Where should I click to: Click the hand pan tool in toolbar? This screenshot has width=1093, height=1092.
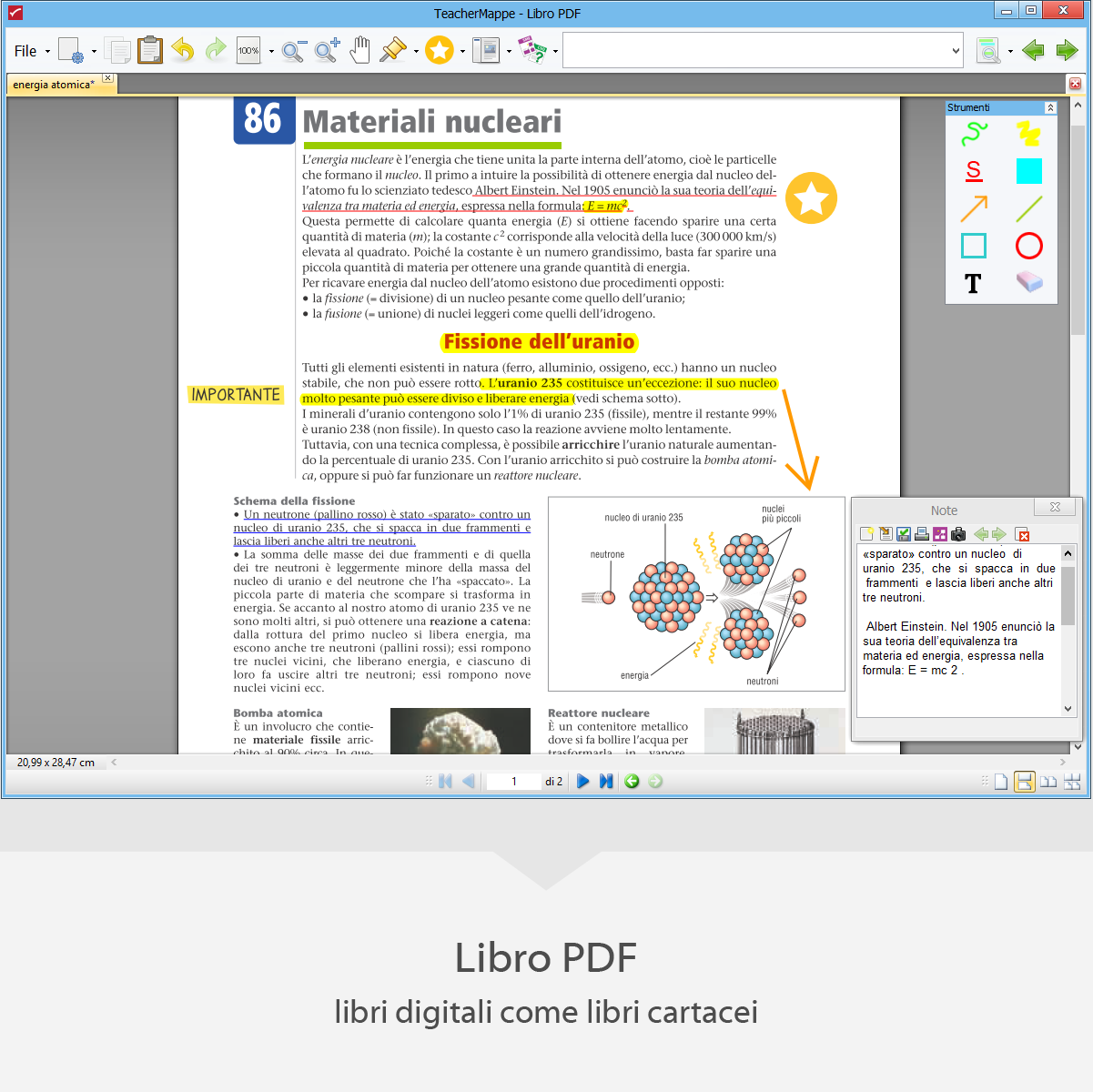(x=360, y=50)
